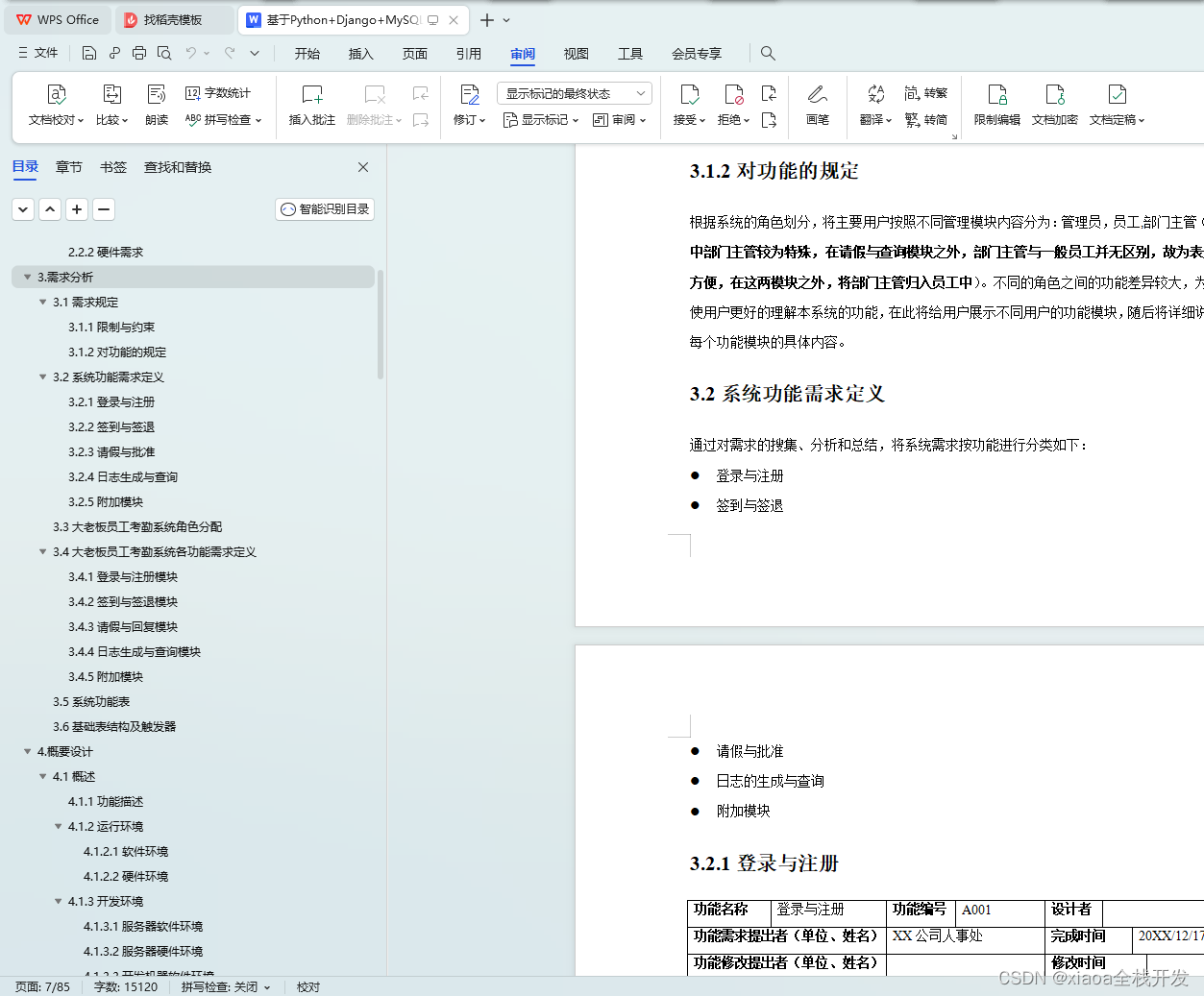The height and width of the screenshot is (996, 1204).
Task: Switch to the 视图 ribbon tab
Action: click(576, 54)
